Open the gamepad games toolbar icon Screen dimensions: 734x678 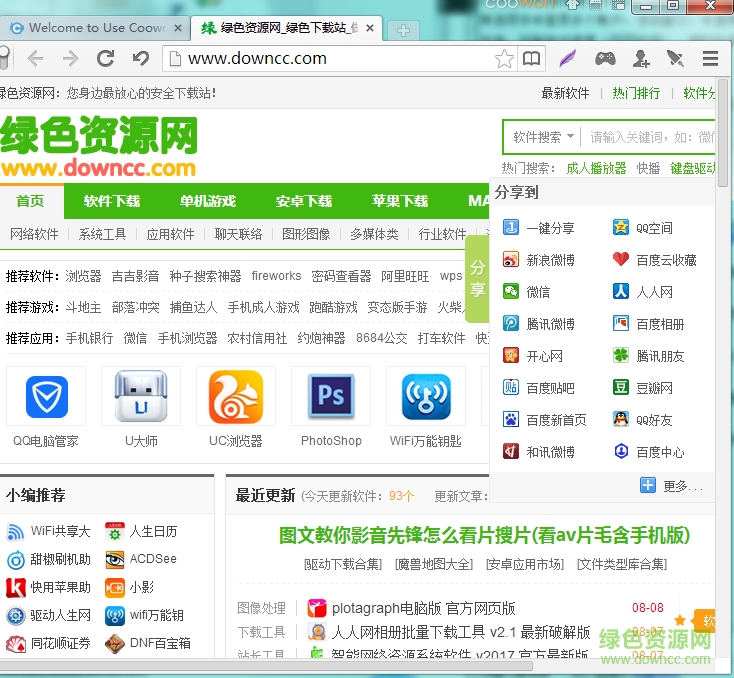(605, 58)
